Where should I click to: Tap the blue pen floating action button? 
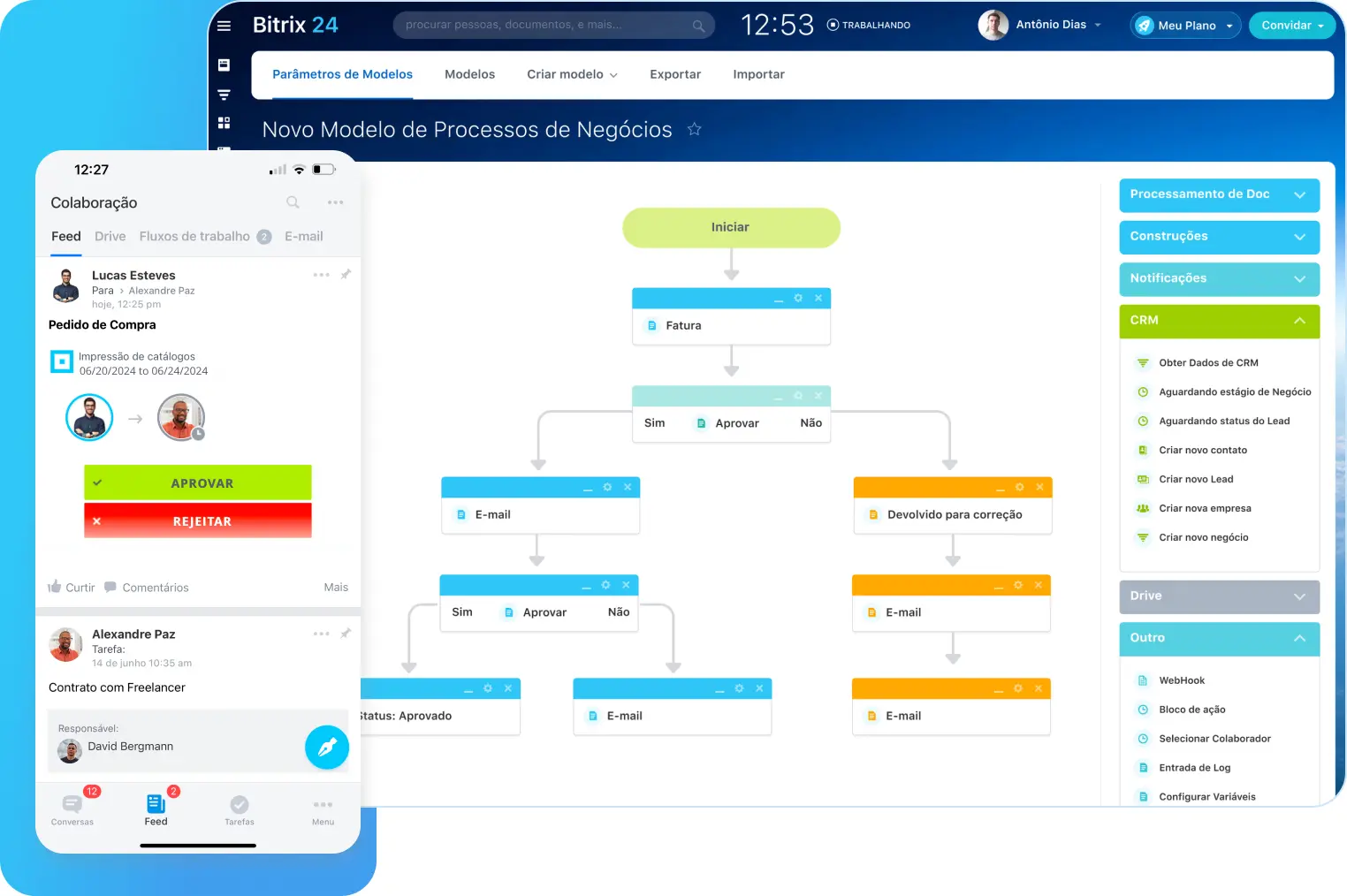click(x=327, y=747)
